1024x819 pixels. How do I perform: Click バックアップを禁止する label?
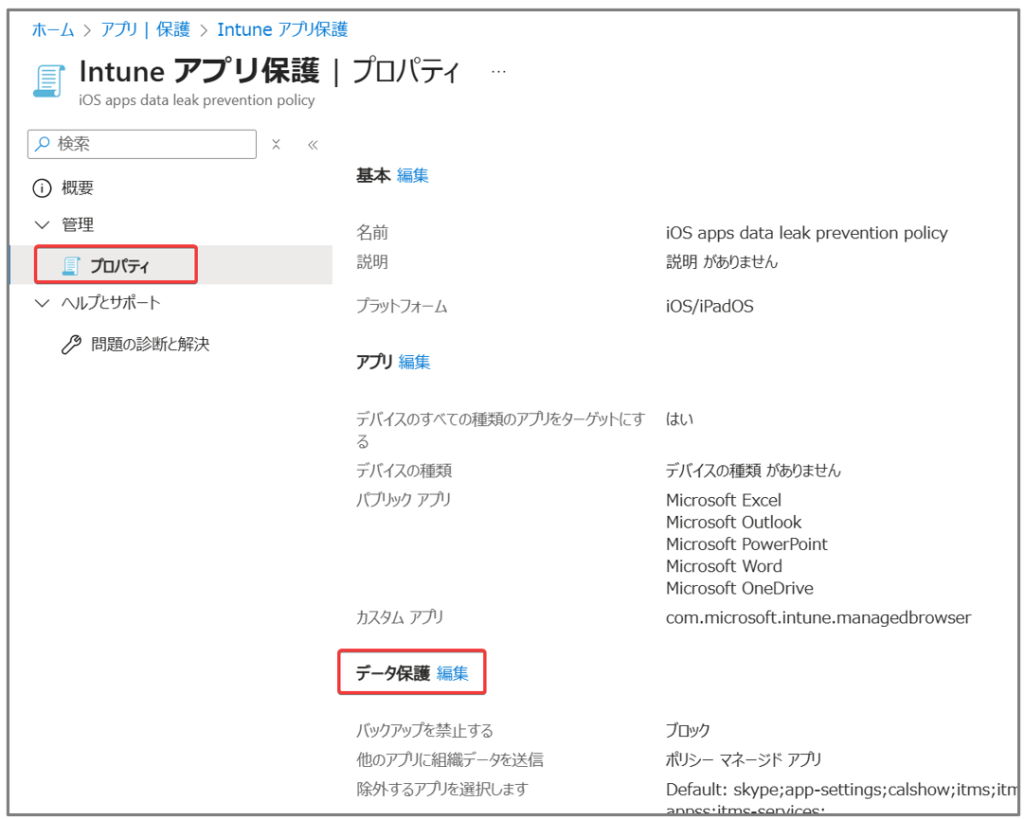coord(424,730)
